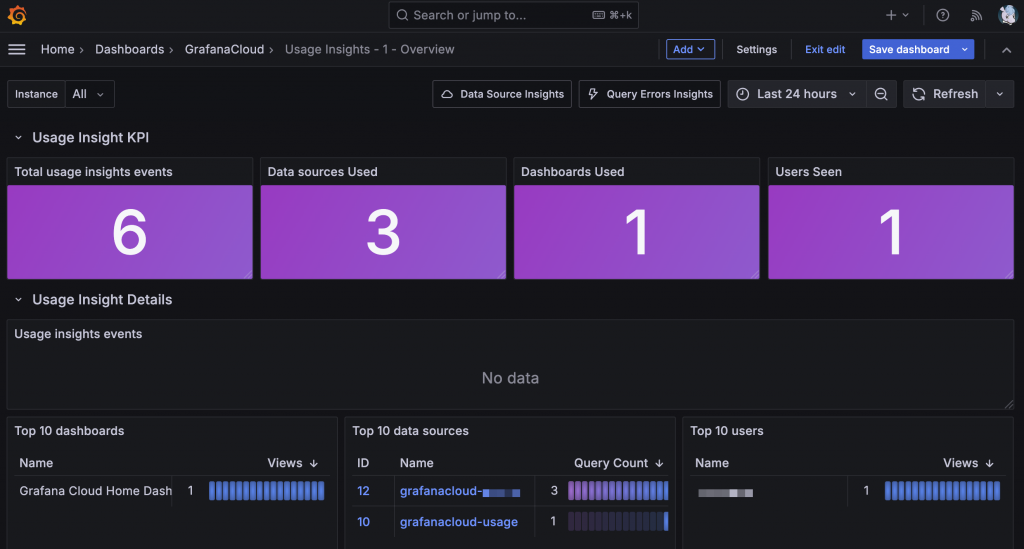Click Top 10 data sources panel title
The image size is (1024, 549).
tap(410, 431)
